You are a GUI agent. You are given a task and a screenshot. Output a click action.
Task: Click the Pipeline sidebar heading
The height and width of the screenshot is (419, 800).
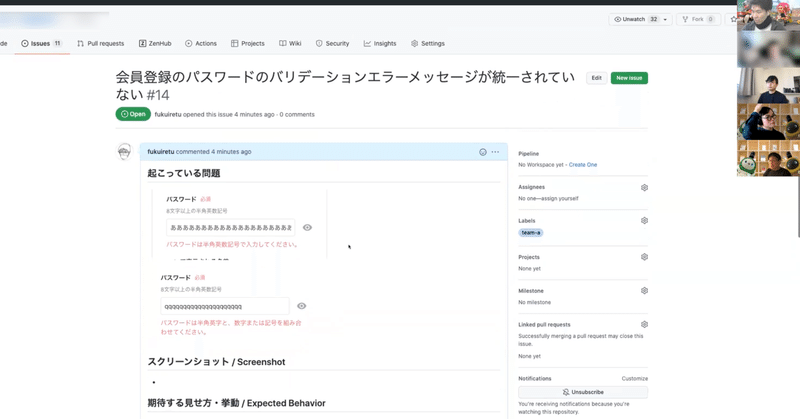pyautogui.click(x=529, y=154)
